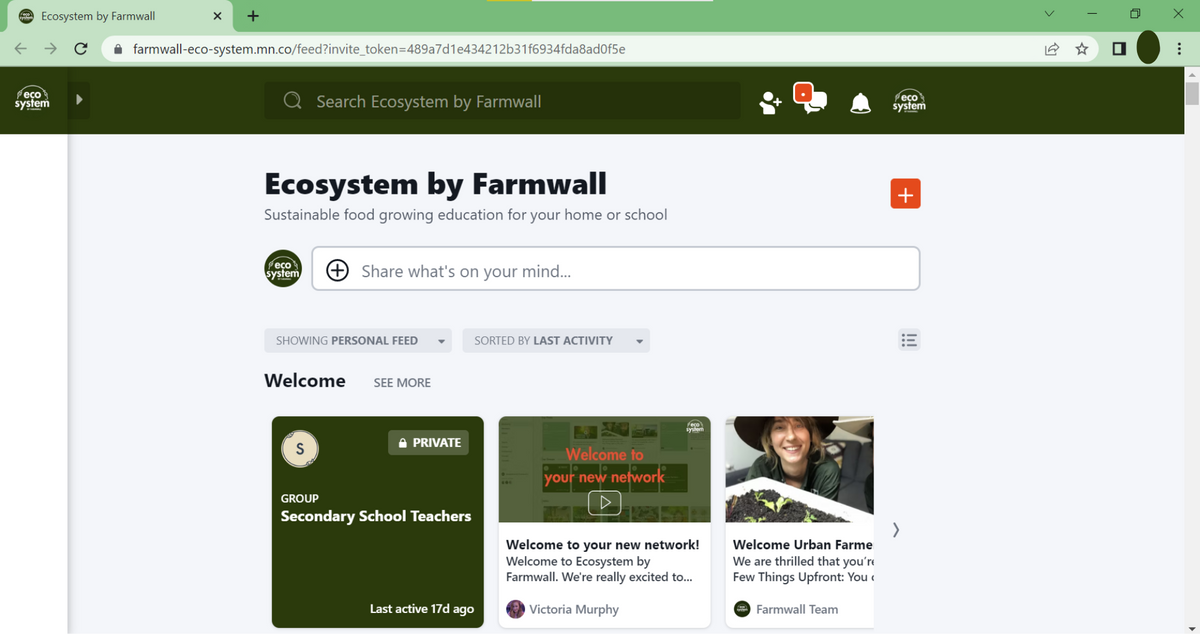This screenshot has height=634, width=1200.
Task: Open a new tab with plus button
Action: [x=253, y=16]
